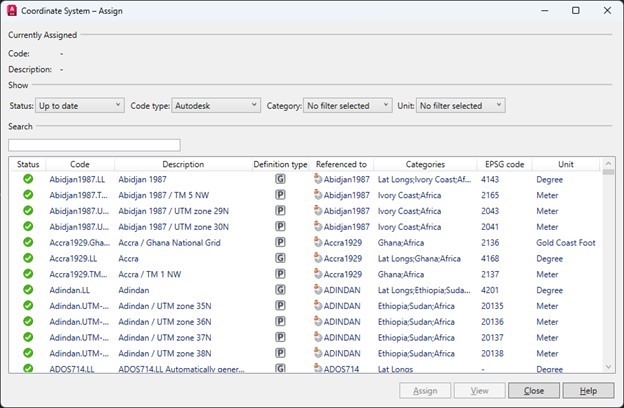Click the AutoCAD app icon in title bar
The image size is (624, 408).
point(12,11)
